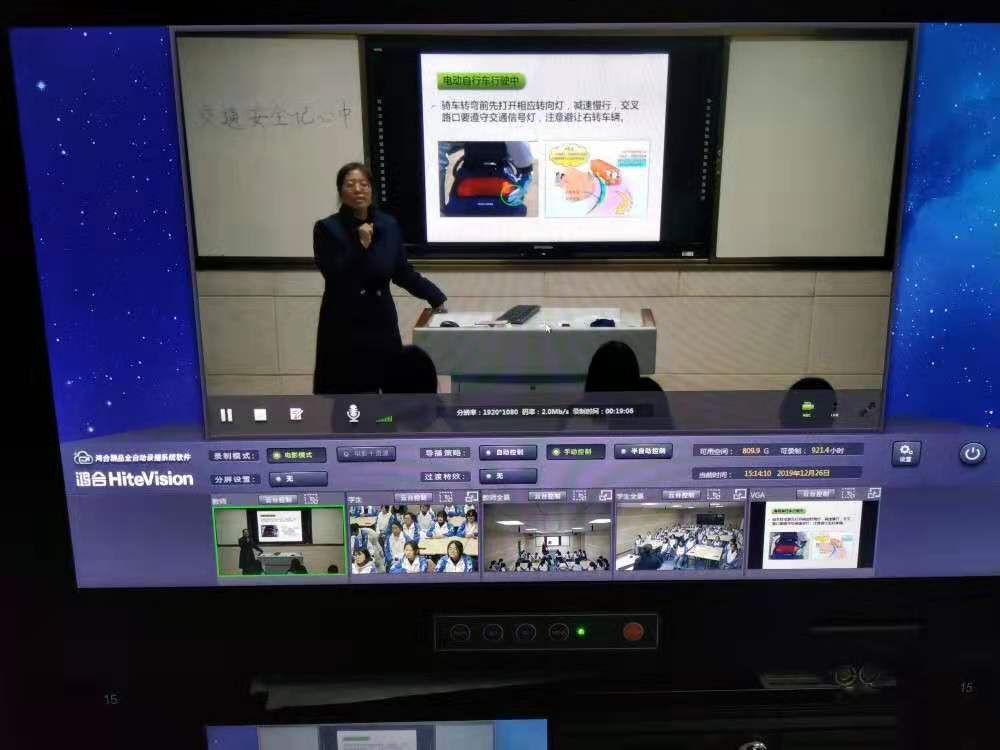Viewport: 1000px width, 750px height.
Task: Select the 学生 camera thumbnail
Action: [413, 538]
